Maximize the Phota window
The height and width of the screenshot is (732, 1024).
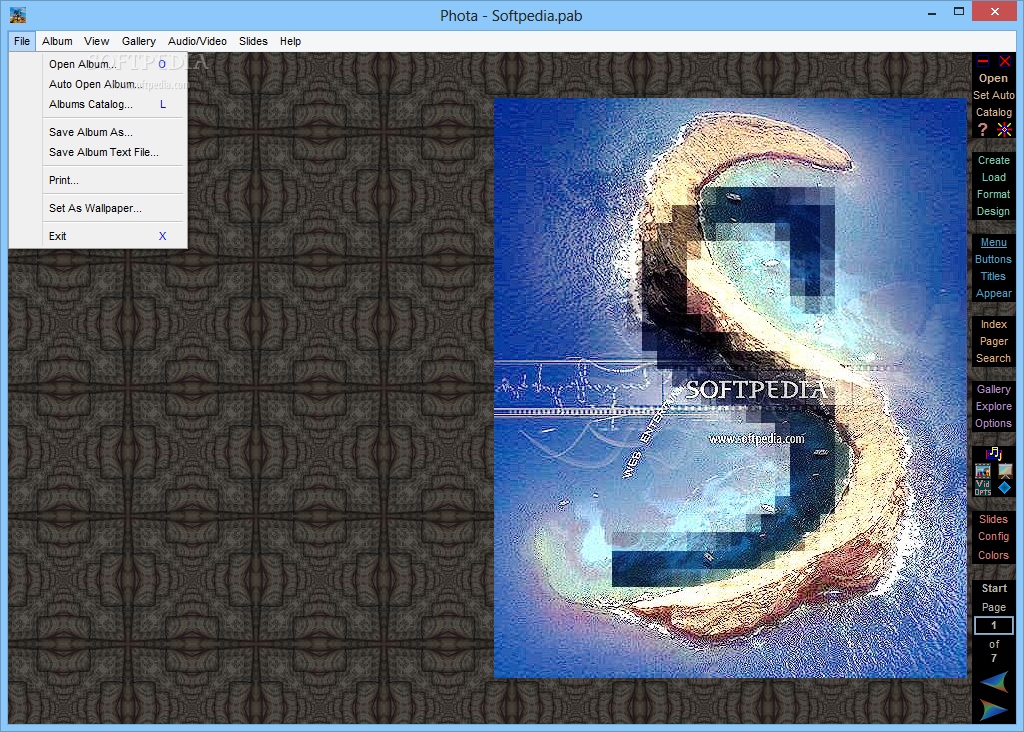click(x=959, y=12)
